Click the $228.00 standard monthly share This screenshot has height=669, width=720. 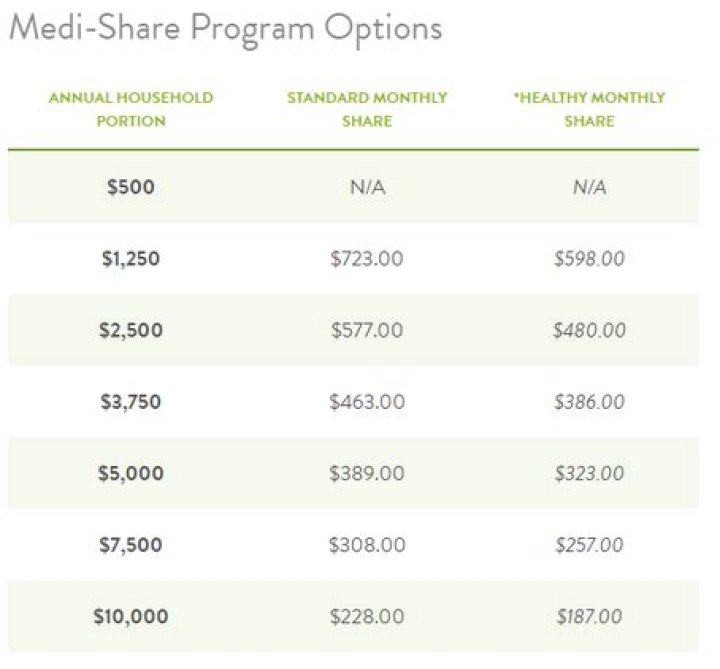coord(367,616)
